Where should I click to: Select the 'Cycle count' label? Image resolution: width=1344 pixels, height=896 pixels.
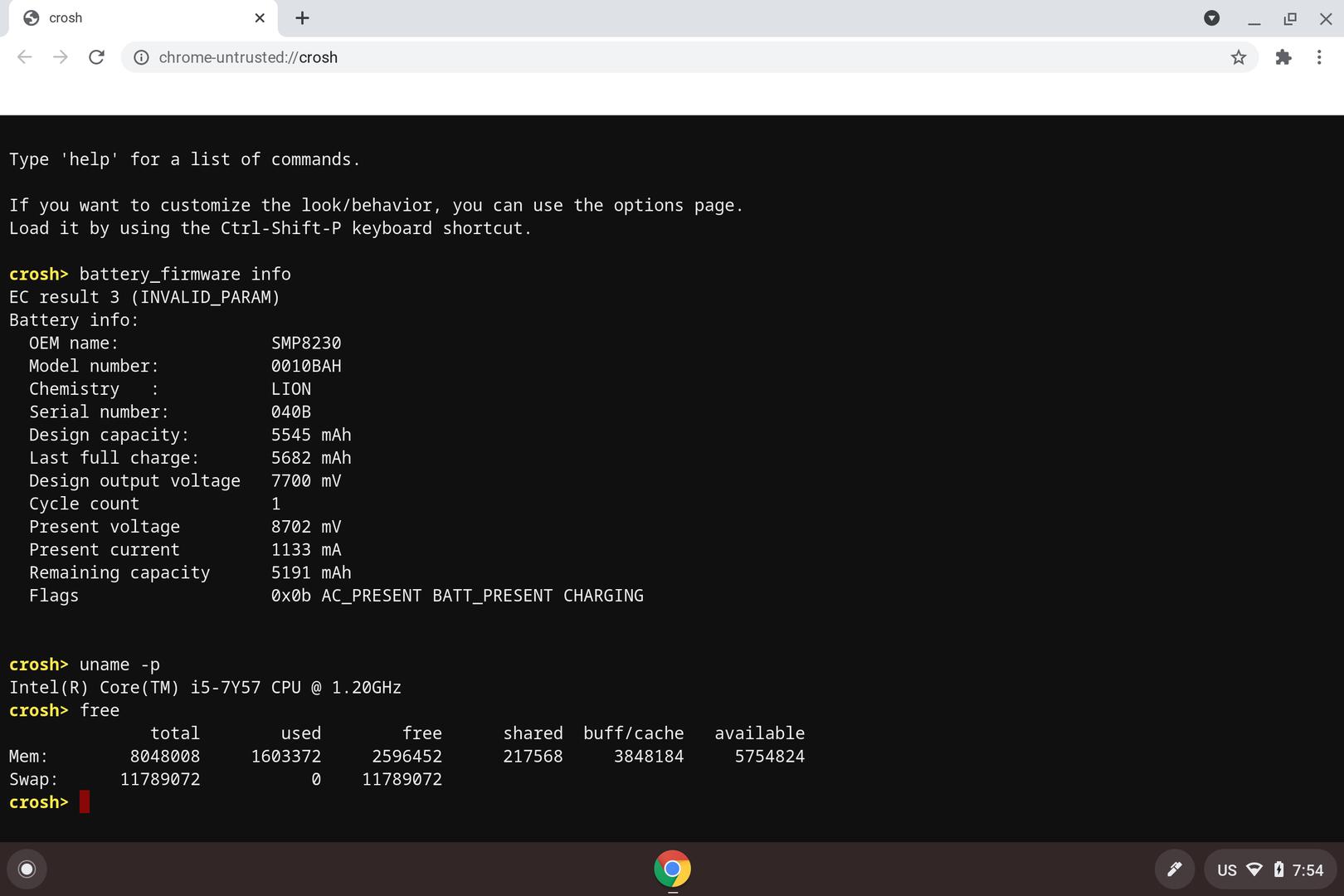(84, 504)
